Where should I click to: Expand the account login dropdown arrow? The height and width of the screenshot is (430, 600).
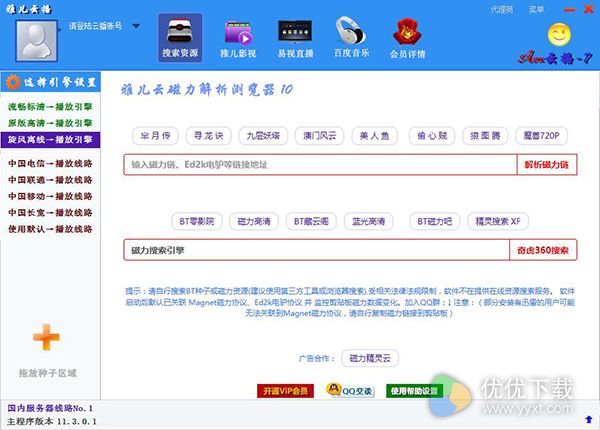click(x=136, y=26)
